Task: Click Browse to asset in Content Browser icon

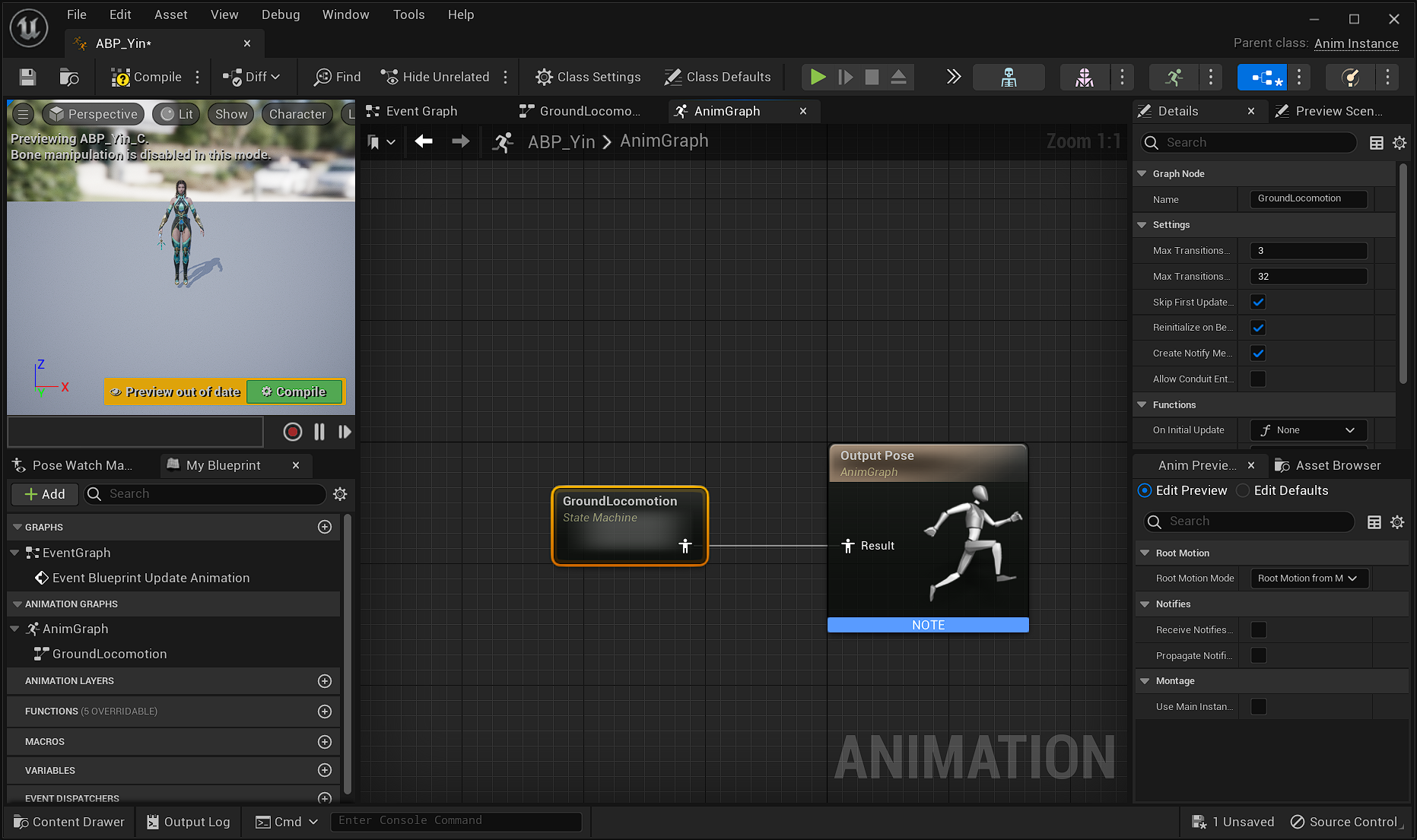Action: pos(69,77)
